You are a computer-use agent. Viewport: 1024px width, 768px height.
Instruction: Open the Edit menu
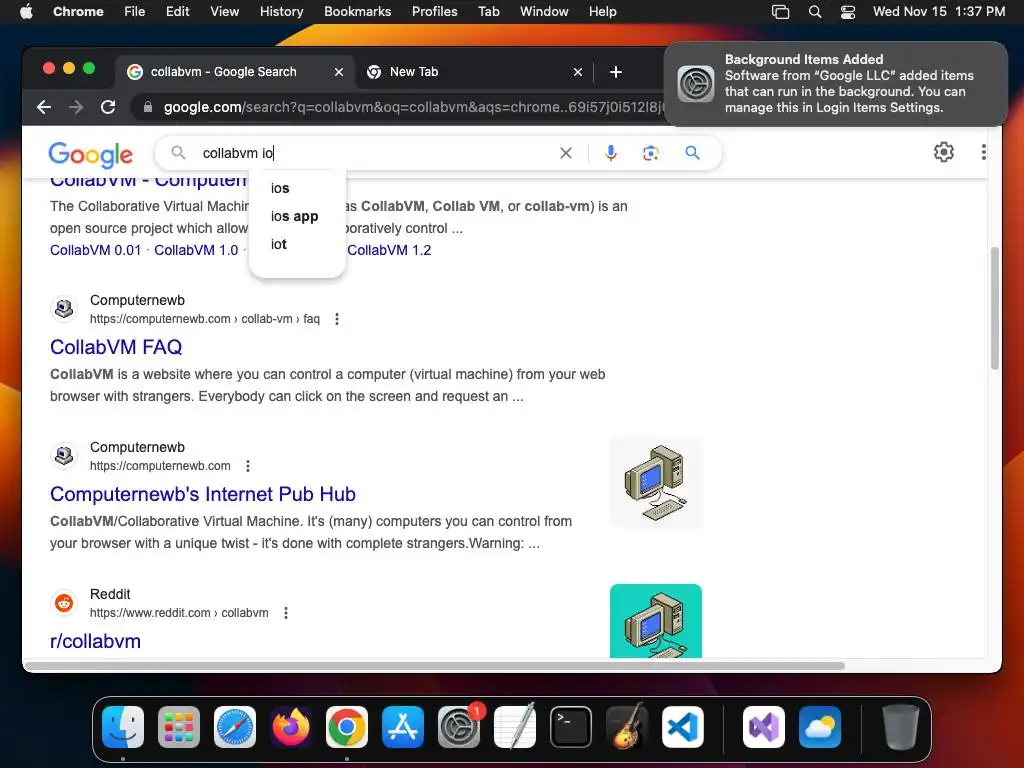click(x=178, y=12)
